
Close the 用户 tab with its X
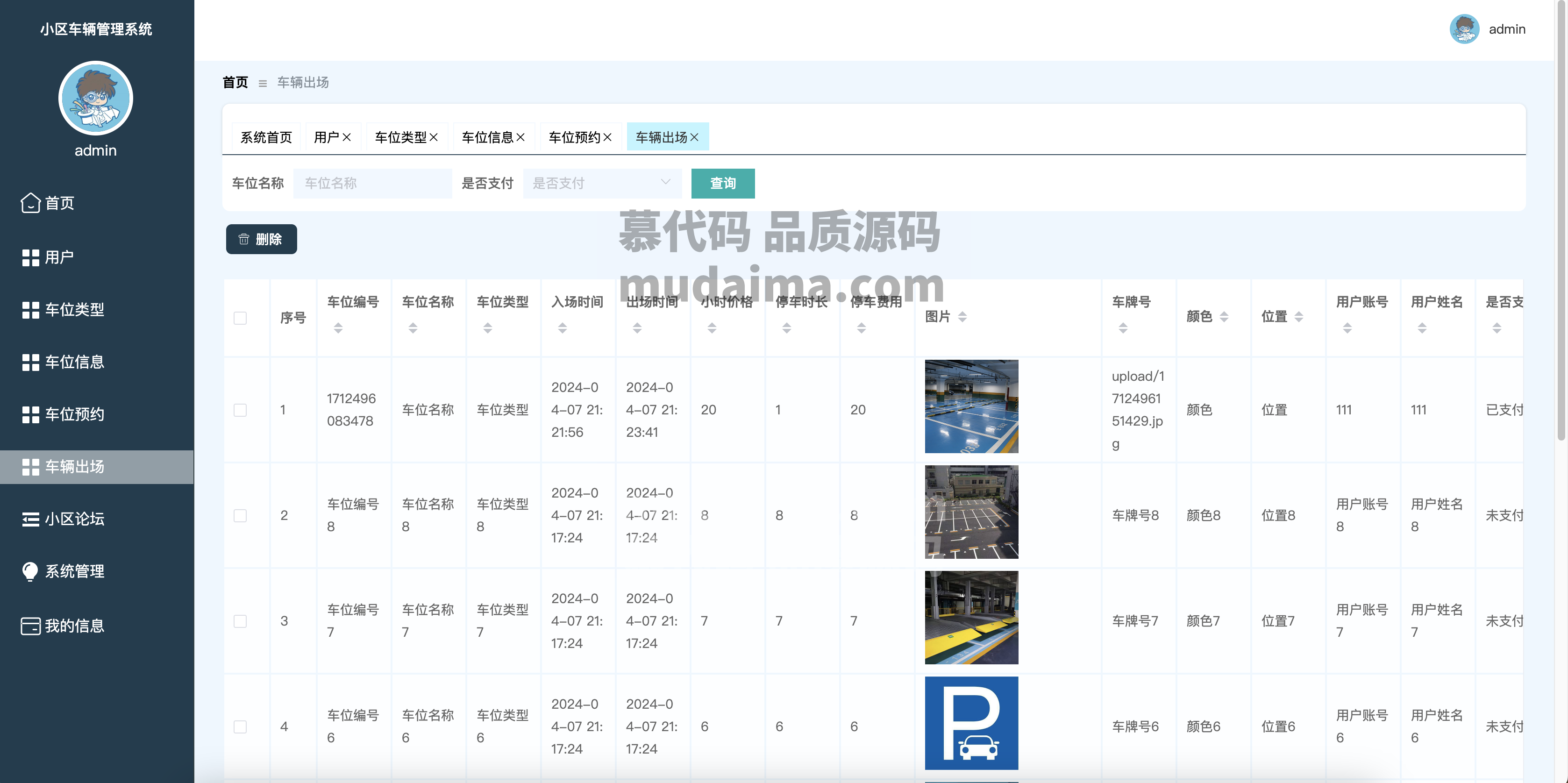(346, 138)
